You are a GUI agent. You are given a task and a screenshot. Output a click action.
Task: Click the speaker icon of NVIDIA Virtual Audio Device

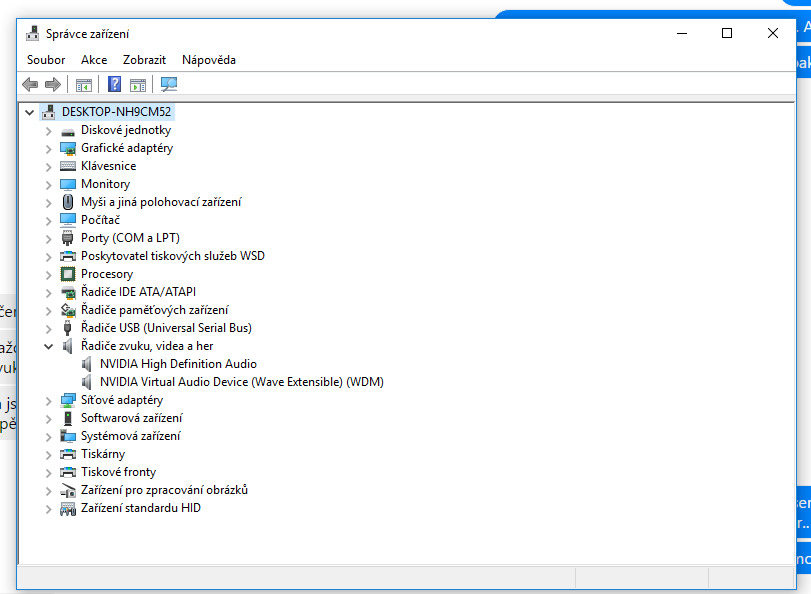pyautogui.click(x=87, y=382)
